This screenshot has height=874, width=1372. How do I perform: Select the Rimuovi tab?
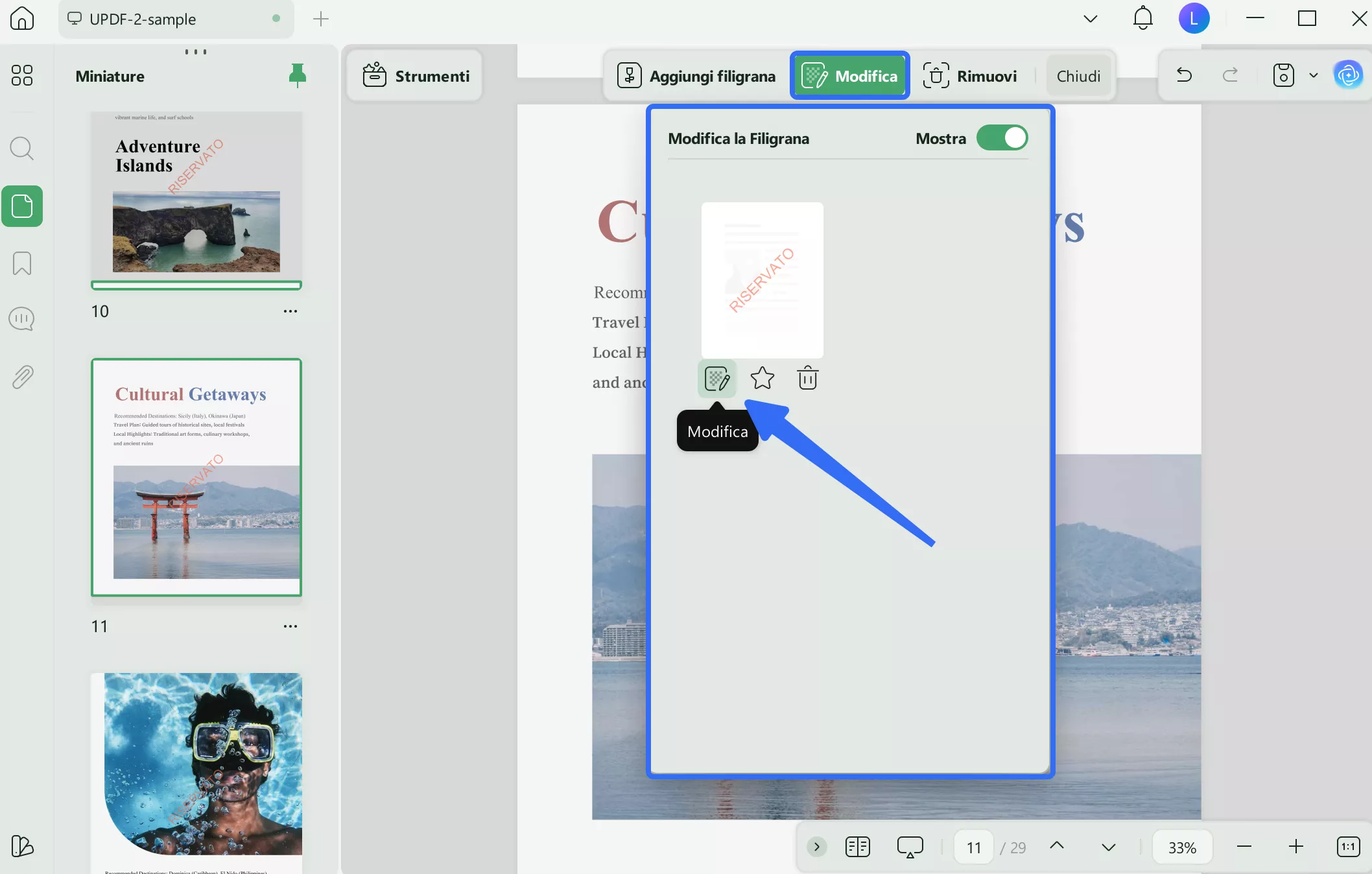(970, 76)
